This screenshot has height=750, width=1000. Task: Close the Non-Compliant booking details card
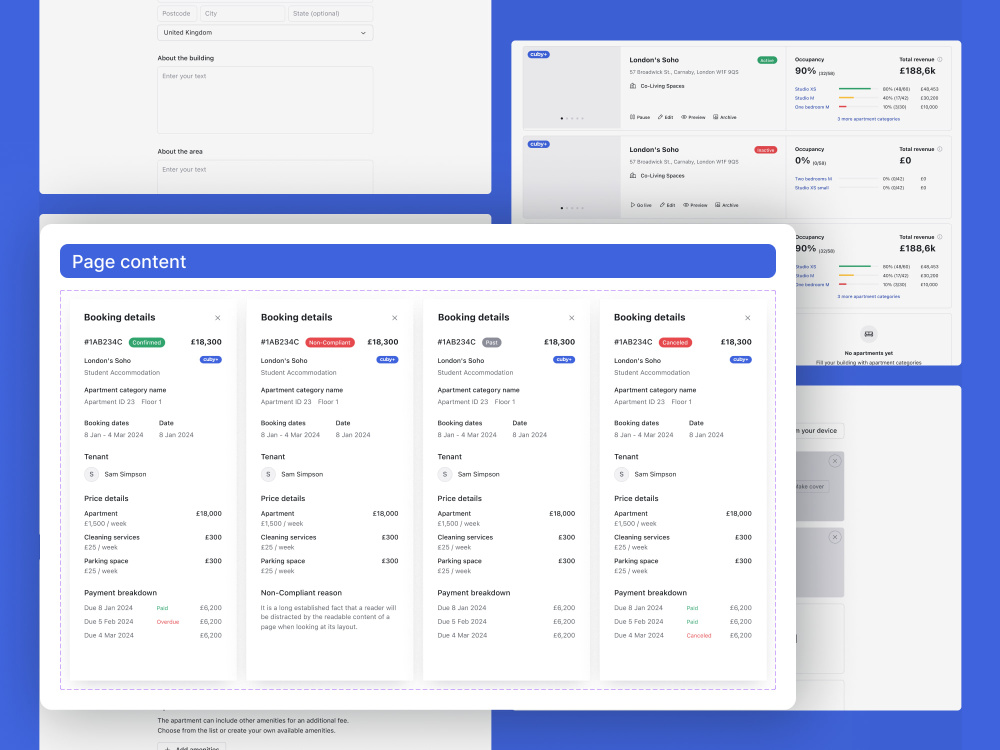coord(395,318)
